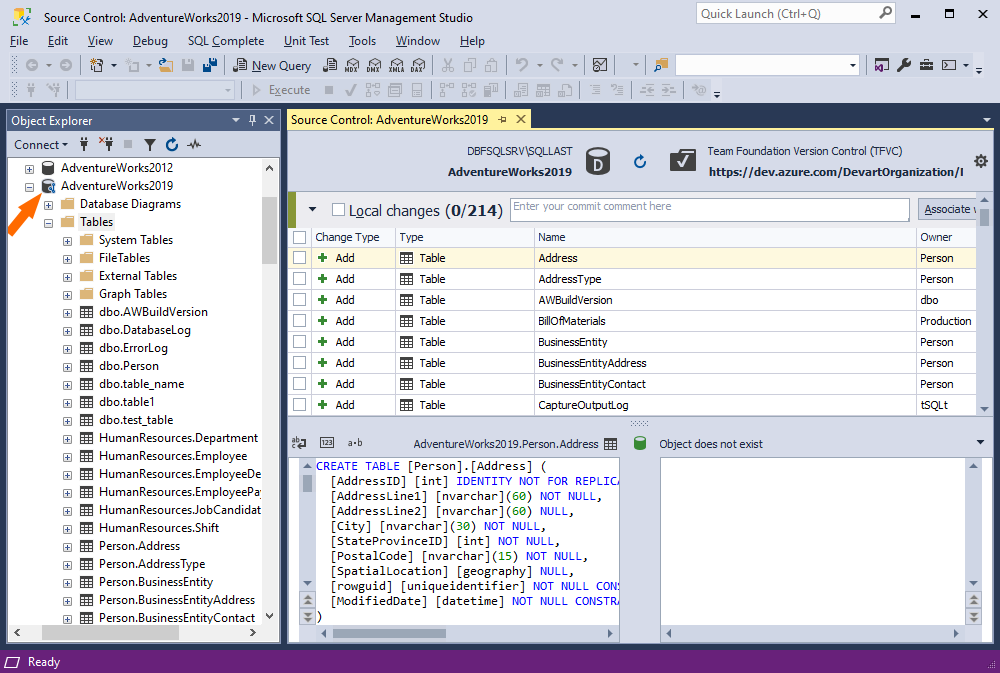Check the Address row checkbox
This screenshot has height=673, width=1000.
(299, 258)
